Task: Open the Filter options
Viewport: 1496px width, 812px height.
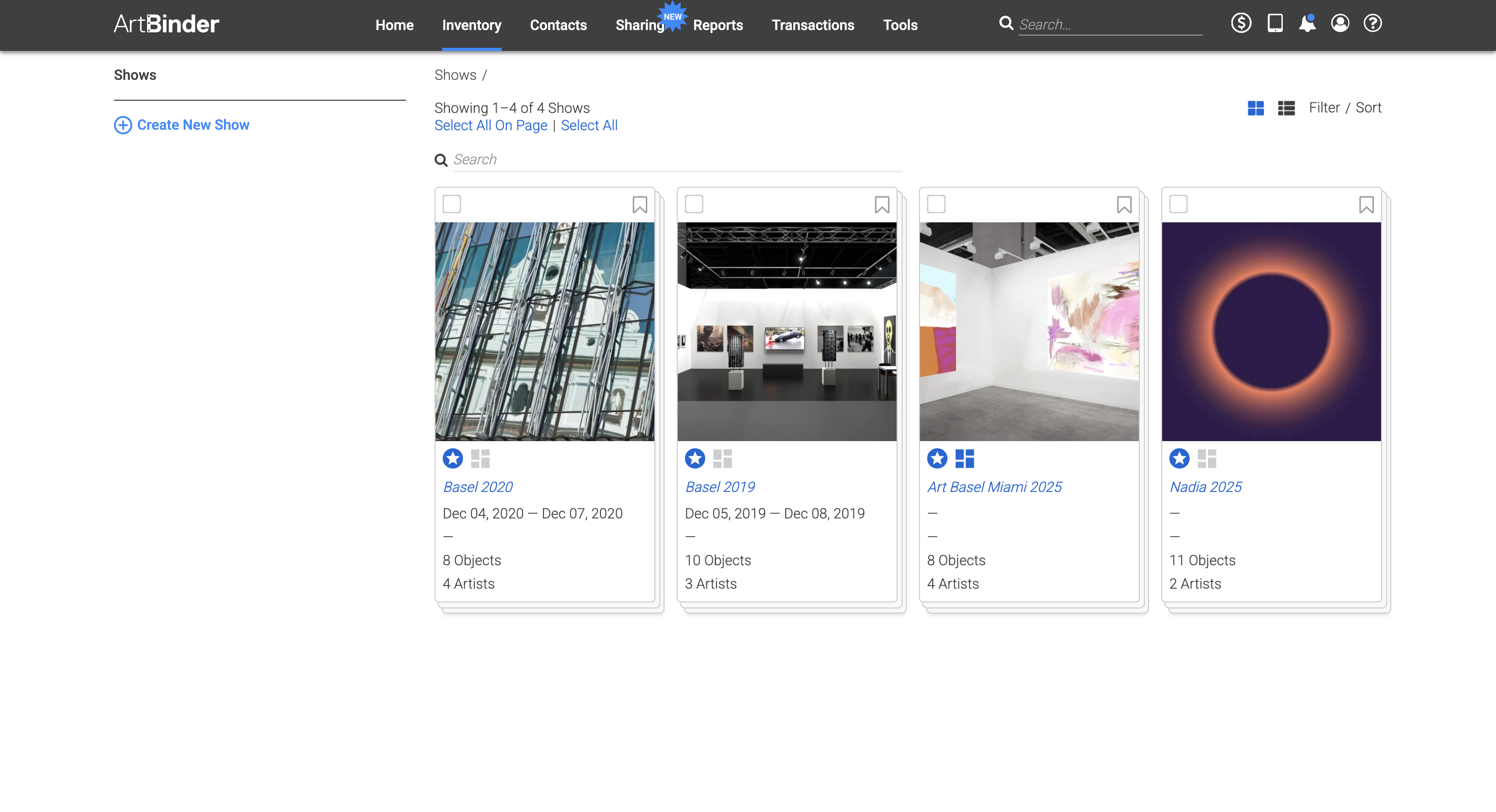Action: click(x=1324, y=107)
